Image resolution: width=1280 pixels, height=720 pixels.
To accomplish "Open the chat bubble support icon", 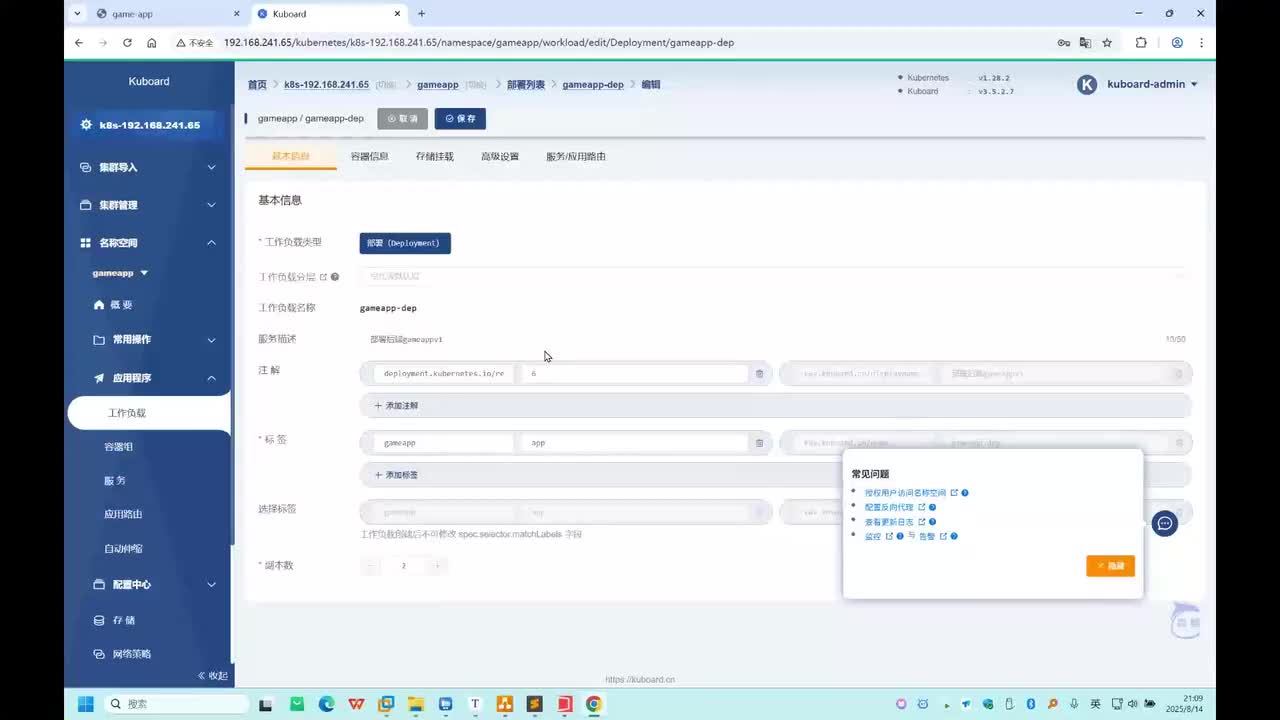I will tap(1164, 523).
